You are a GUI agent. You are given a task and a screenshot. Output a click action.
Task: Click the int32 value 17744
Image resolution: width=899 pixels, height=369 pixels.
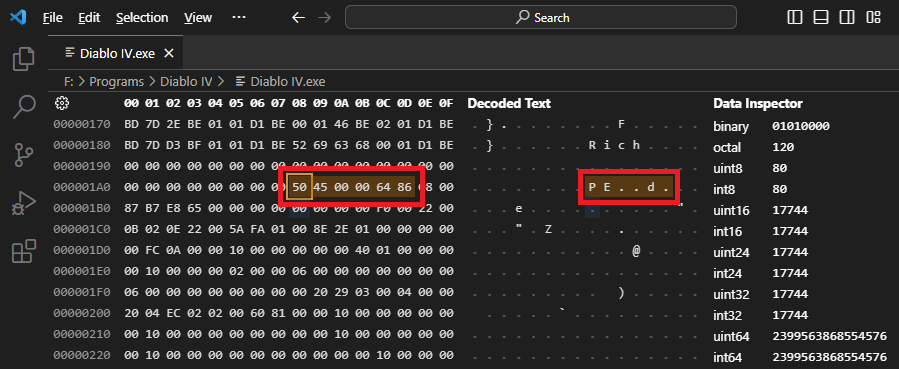[790, 315]
